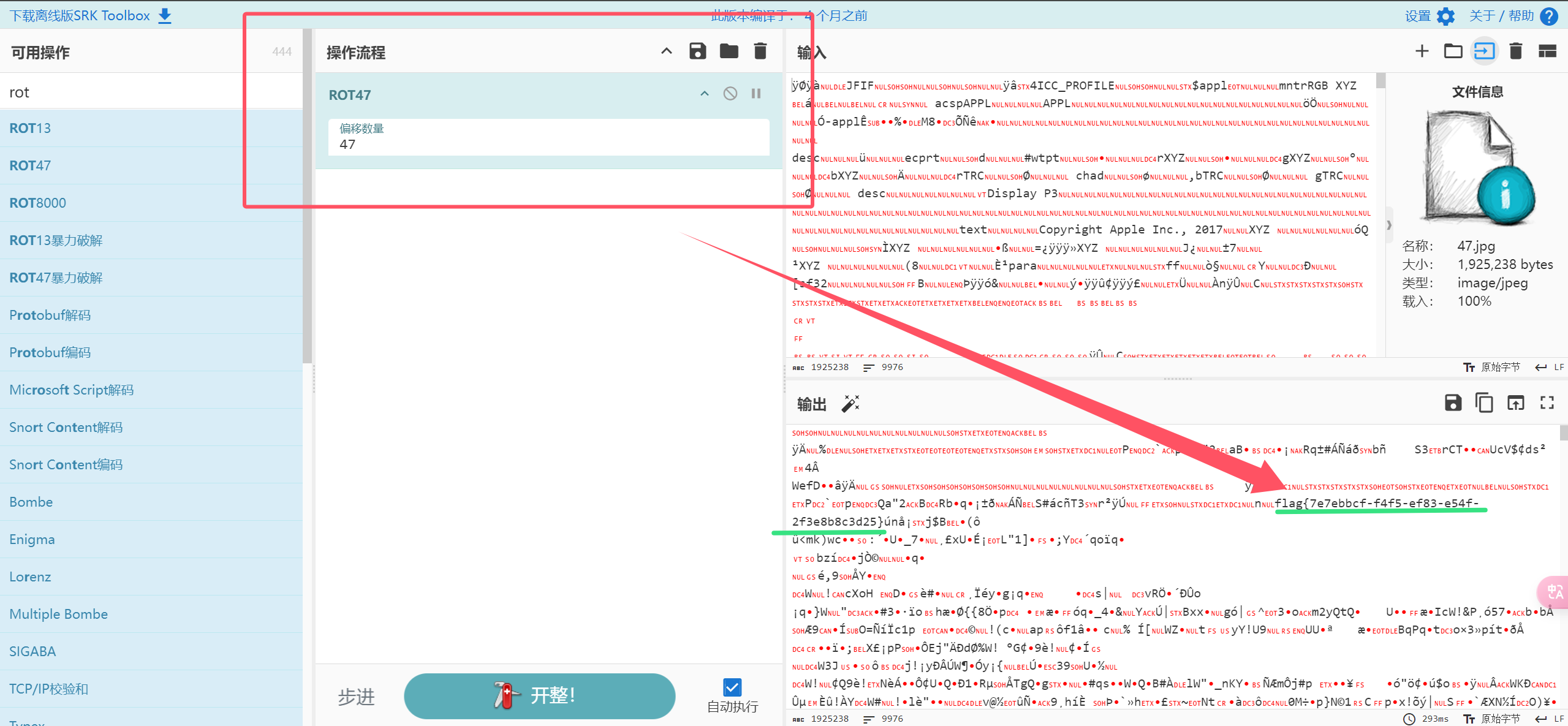
Task: Disable the ROT47 operation
Action: coord(730,94)
